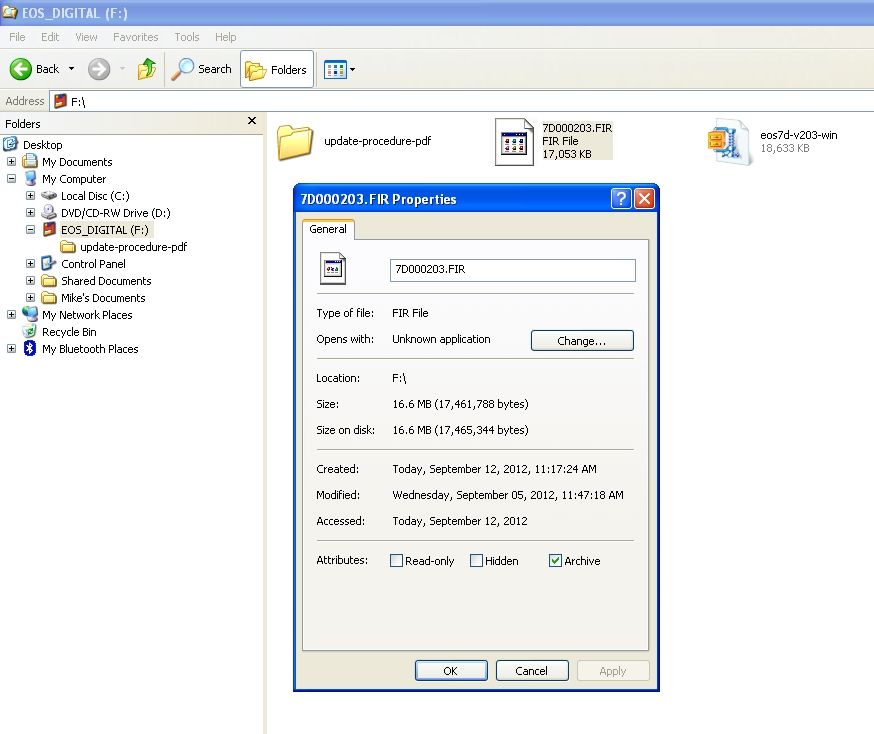Click the Up folder icon in toolbar
The image size is (874, 734).
pyautogui.click(x=147, y=69)
